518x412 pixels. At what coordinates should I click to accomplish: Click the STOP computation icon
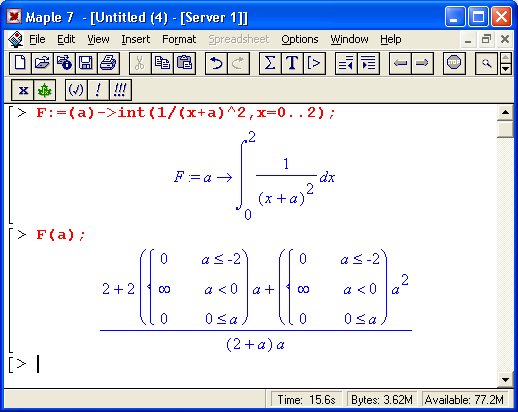click(454, 63)
